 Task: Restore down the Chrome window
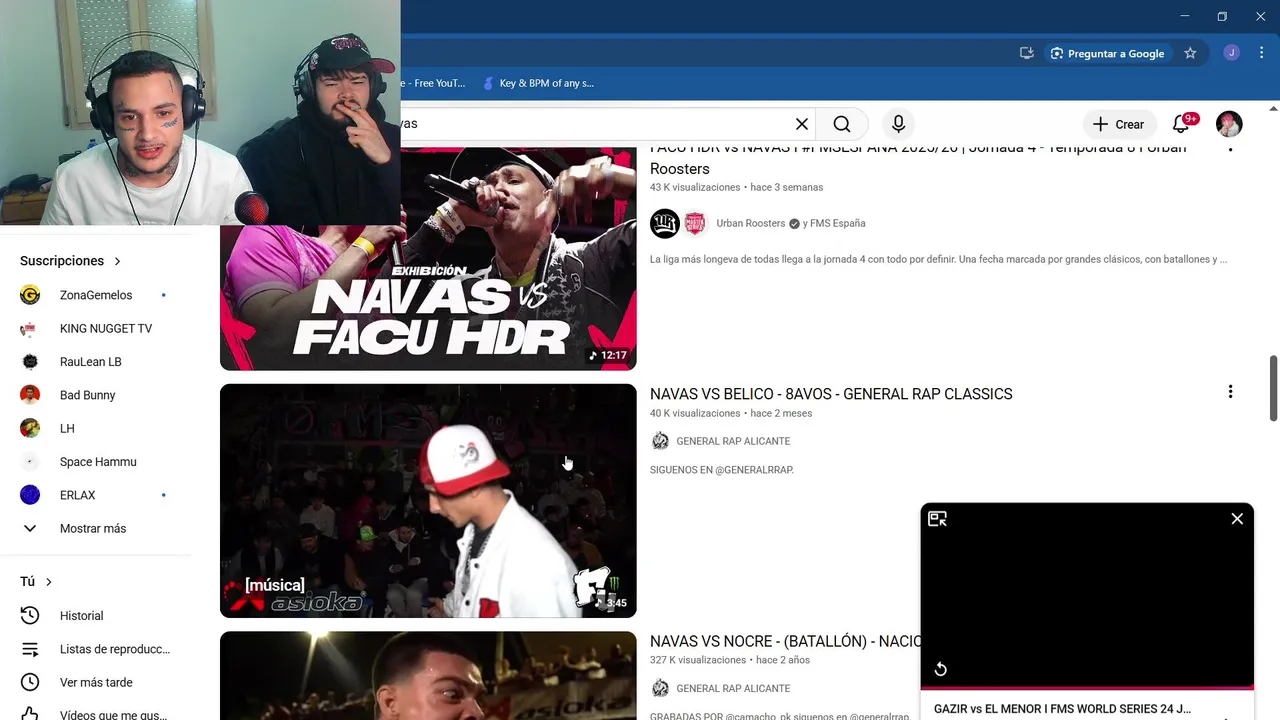coord(1222,16)
